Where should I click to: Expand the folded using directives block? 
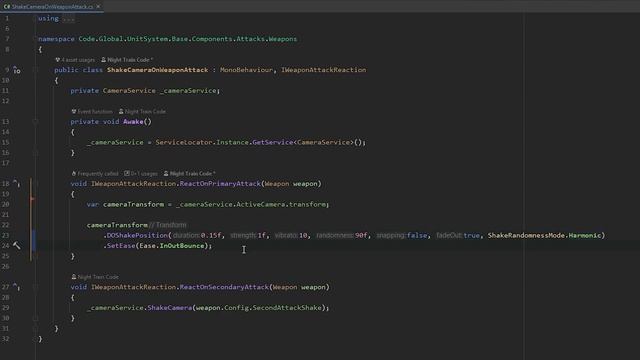(69, 19)
